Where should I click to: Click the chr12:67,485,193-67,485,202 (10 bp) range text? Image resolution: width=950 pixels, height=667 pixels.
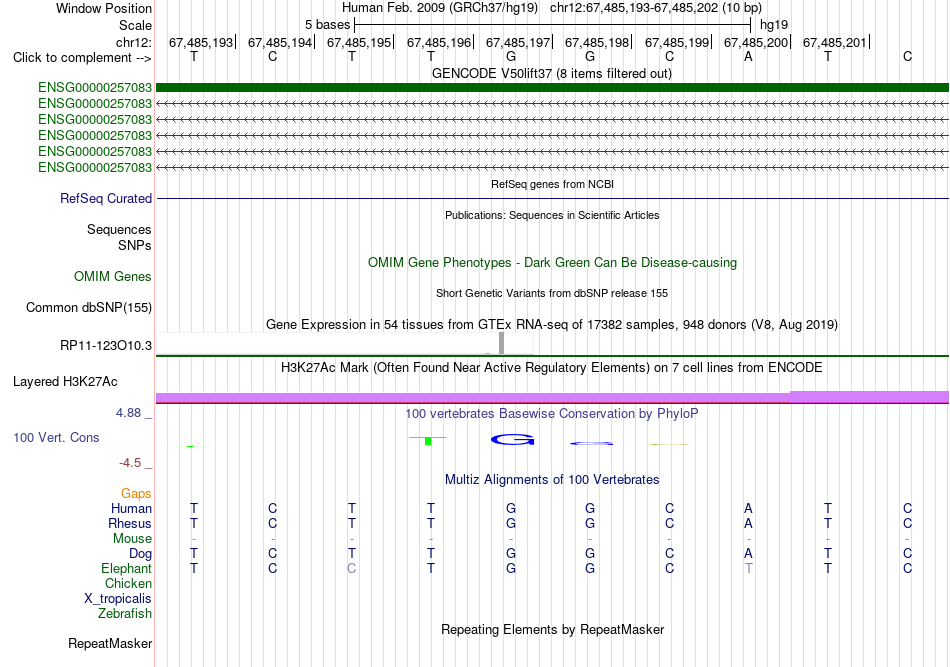[x=656, y=8]
